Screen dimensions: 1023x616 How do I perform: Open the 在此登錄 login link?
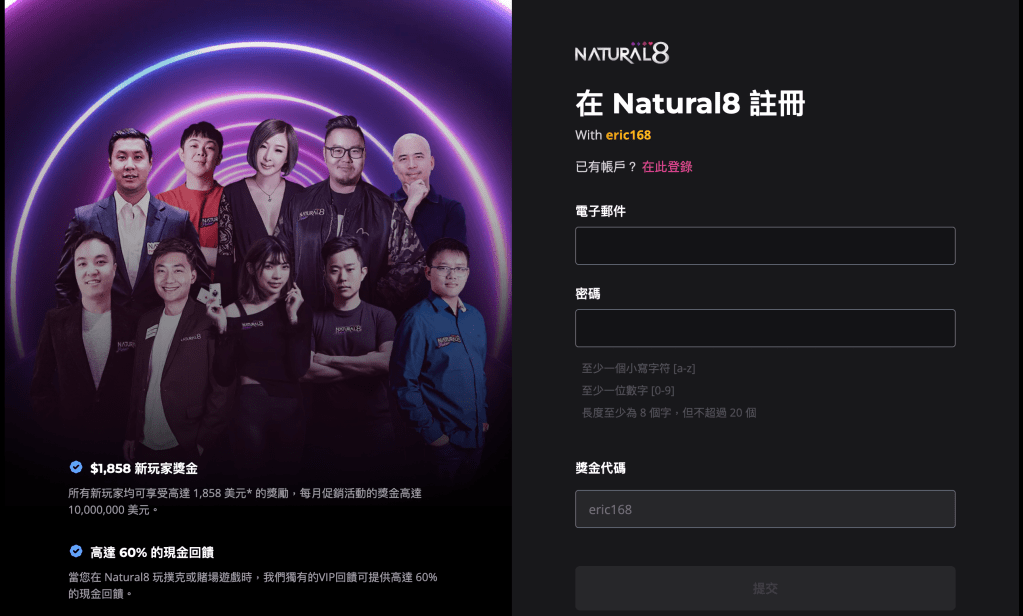click(667, 166)
